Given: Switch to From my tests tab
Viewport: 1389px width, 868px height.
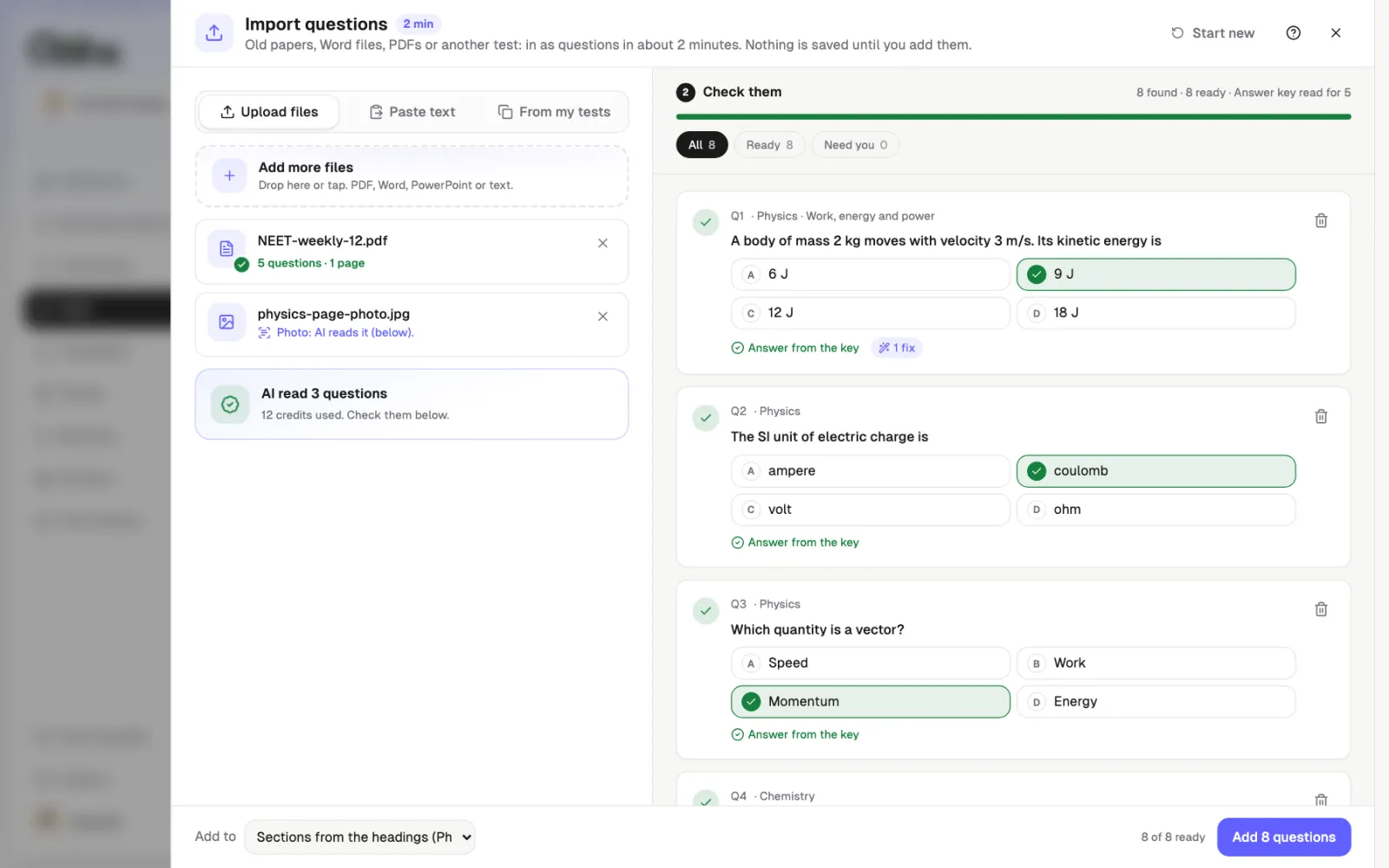Looking at the screenshot, I should (554, 112).
